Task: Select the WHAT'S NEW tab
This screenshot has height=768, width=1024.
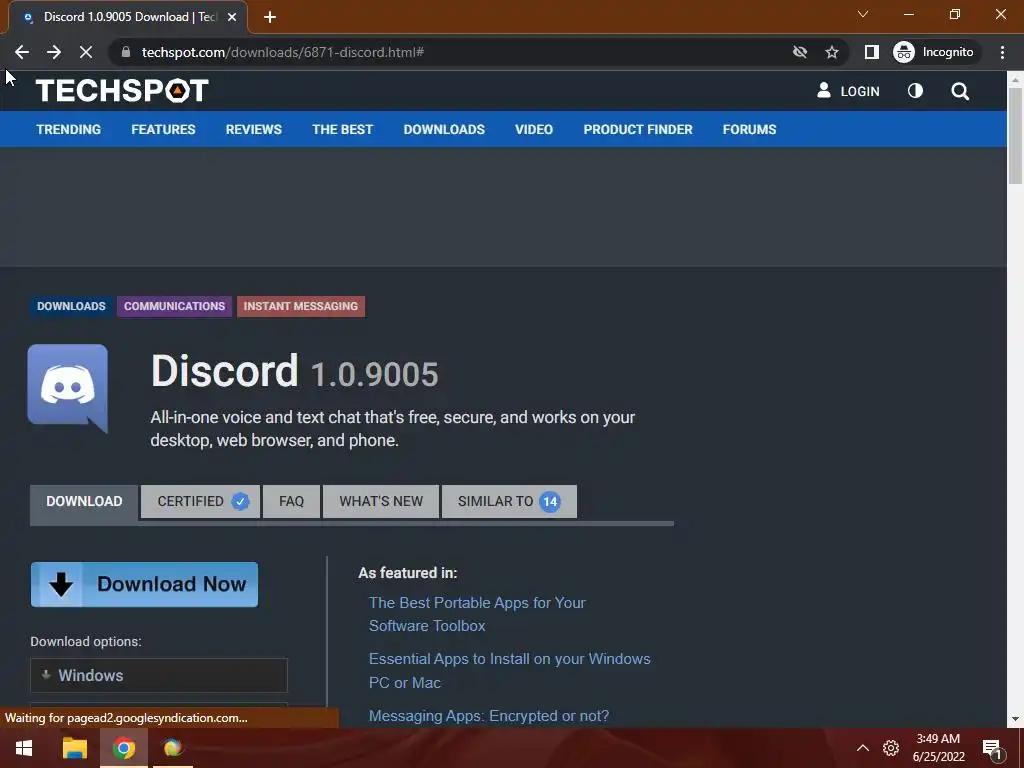Action: click(381, 502)
